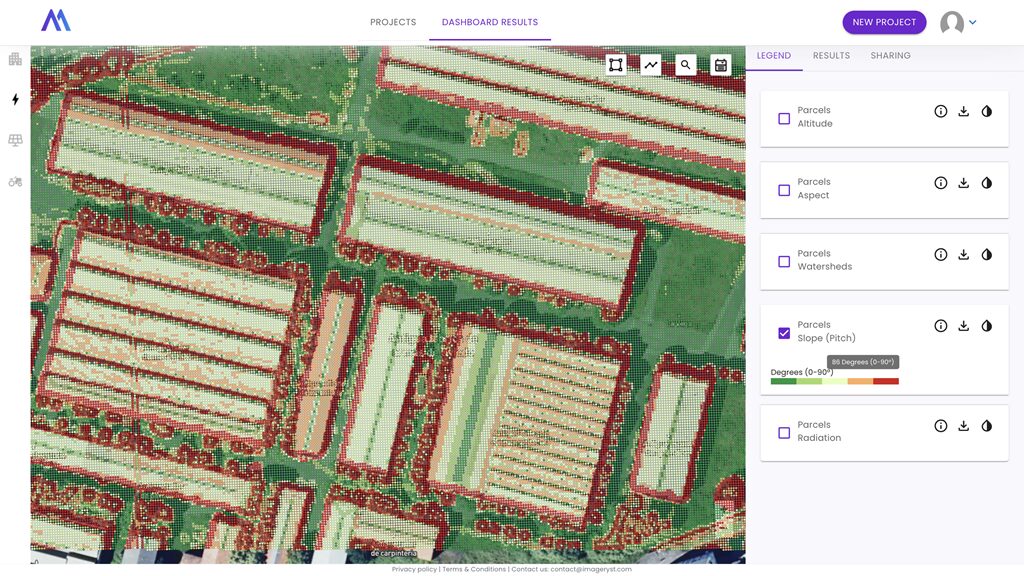Go to the Projects menu item

pos(393,22)
